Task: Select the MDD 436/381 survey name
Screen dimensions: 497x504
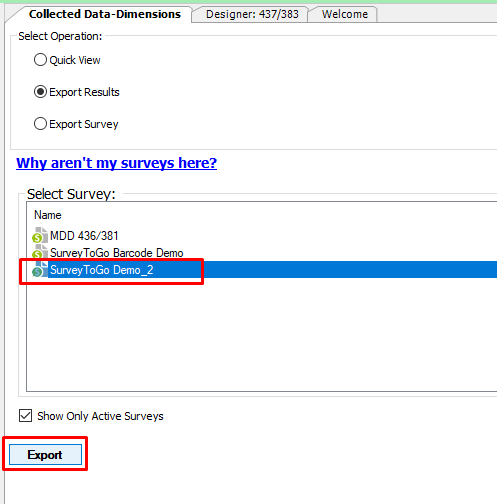Action: pos(84,236)
